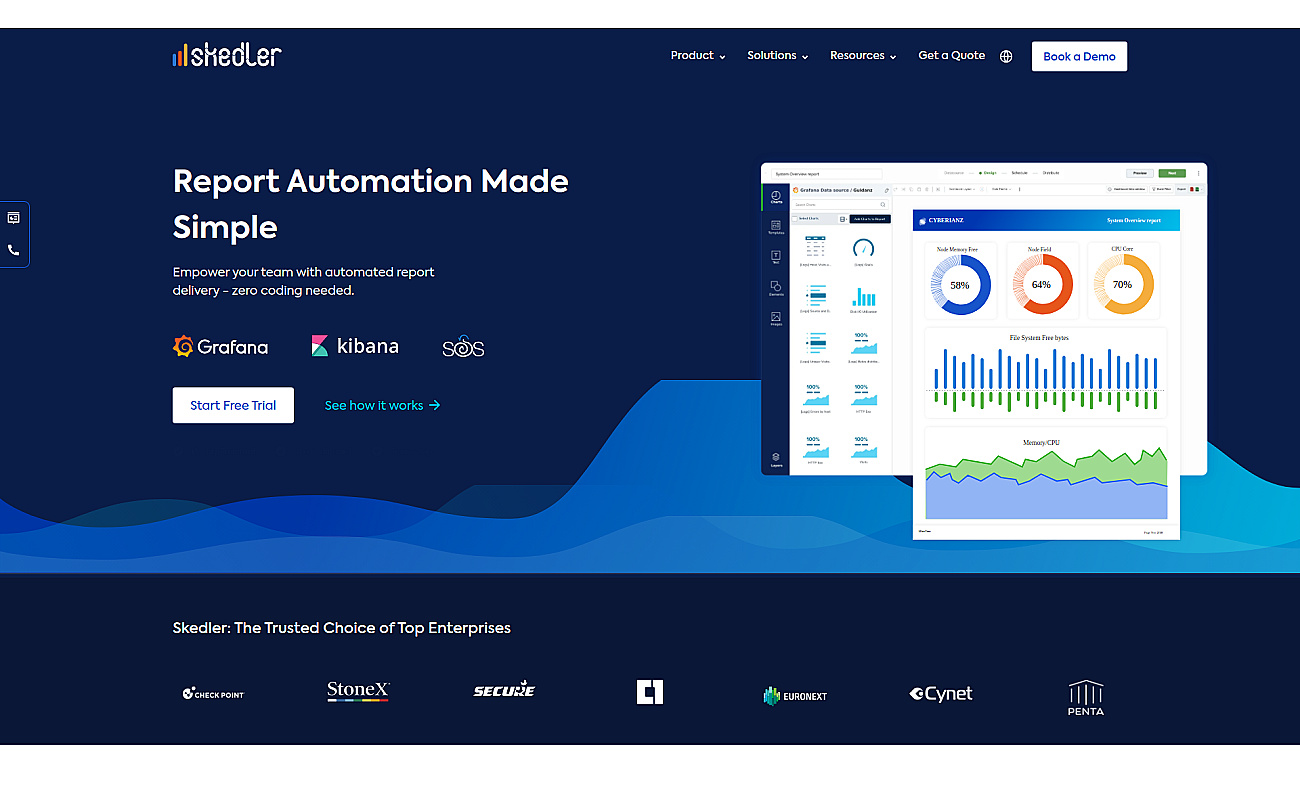Click the SOS spiral logo
Image resolution: width=1300 pixels, height=788 pixels.
(x=463, y=347)
